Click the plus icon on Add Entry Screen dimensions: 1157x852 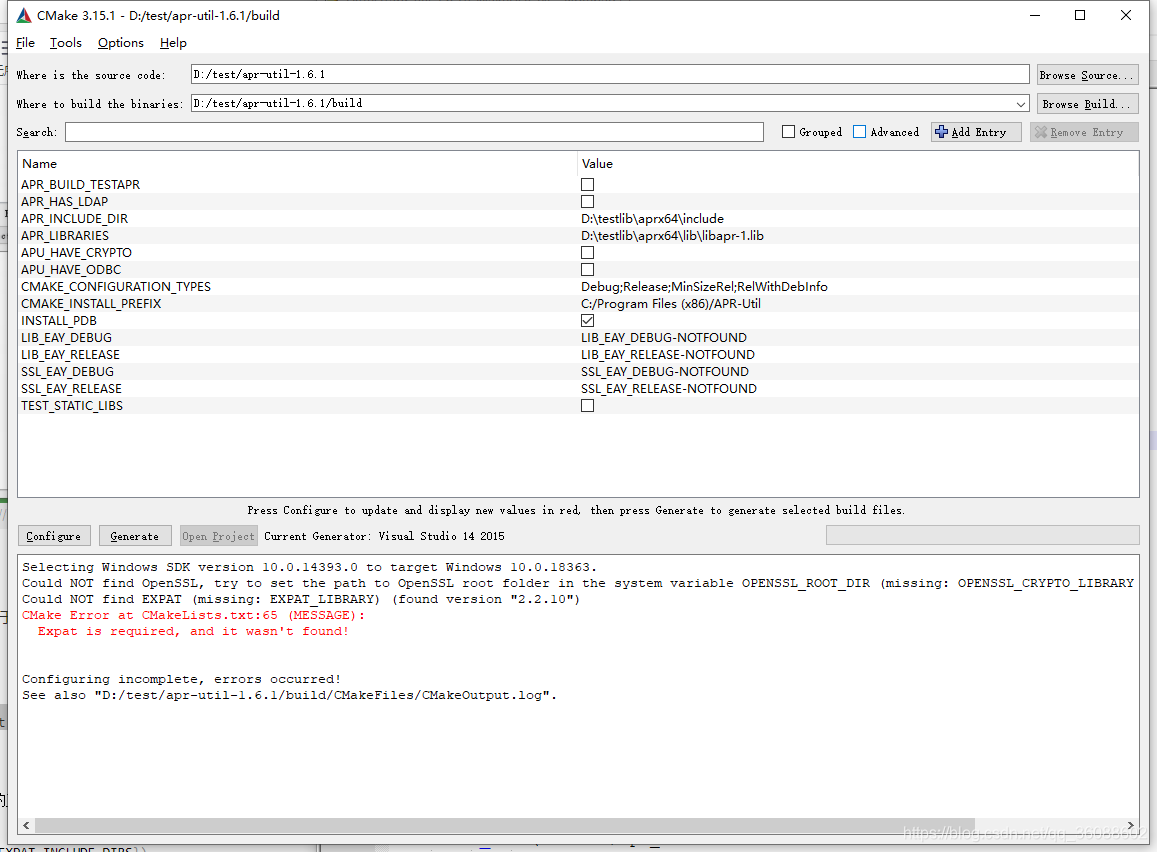[941, 132]
